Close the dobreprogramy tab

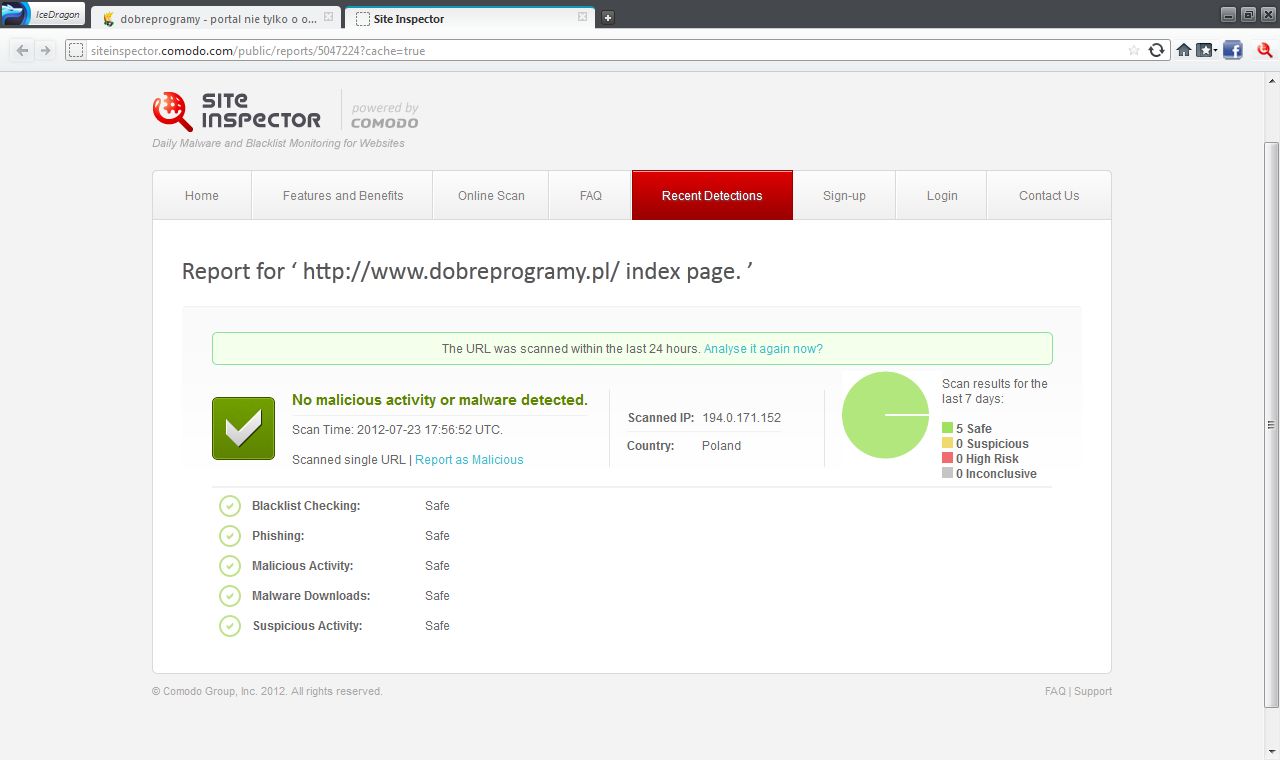point(329,18)
